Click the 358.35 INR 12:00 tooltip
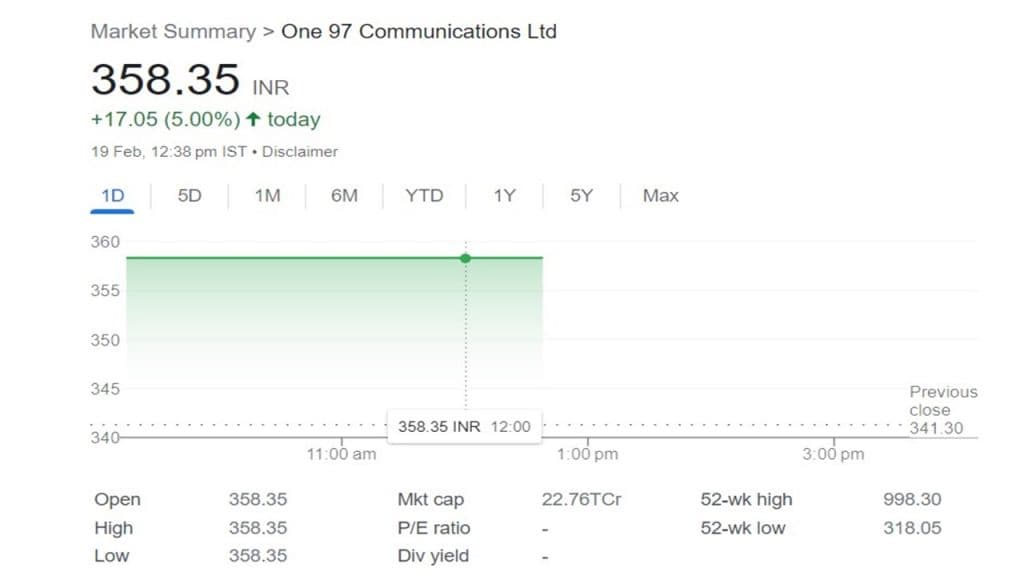 [x=464, y=426]
